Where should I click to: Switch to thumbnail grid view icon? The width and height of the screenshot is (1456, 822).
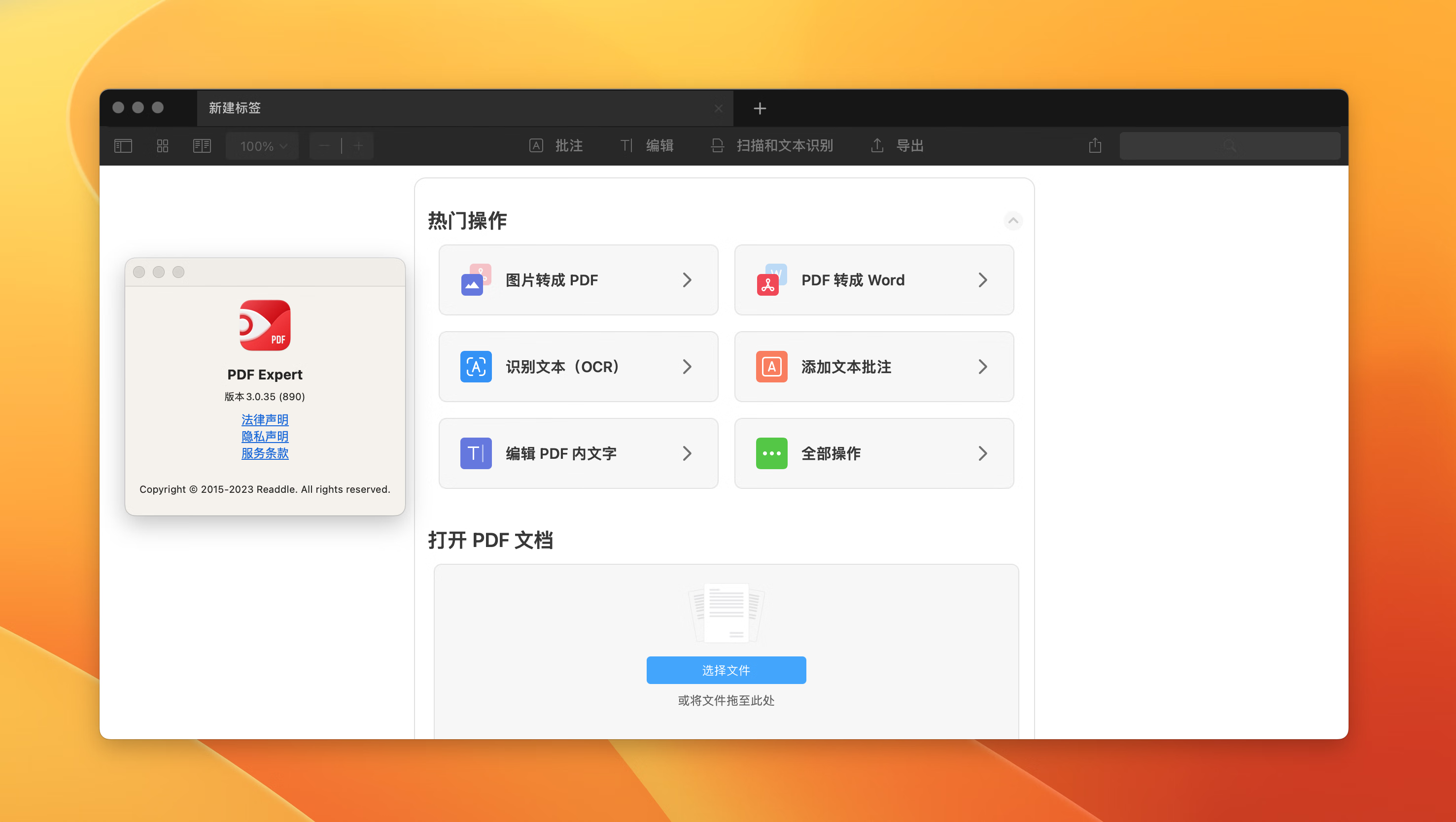click(x=162, y=146)
